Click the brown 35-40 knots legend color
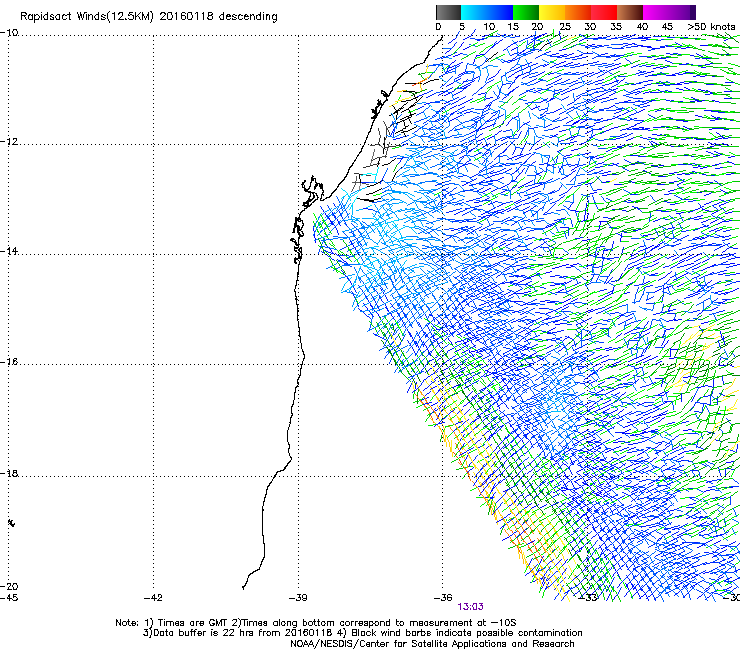740x650 pixels. (630, 12)
